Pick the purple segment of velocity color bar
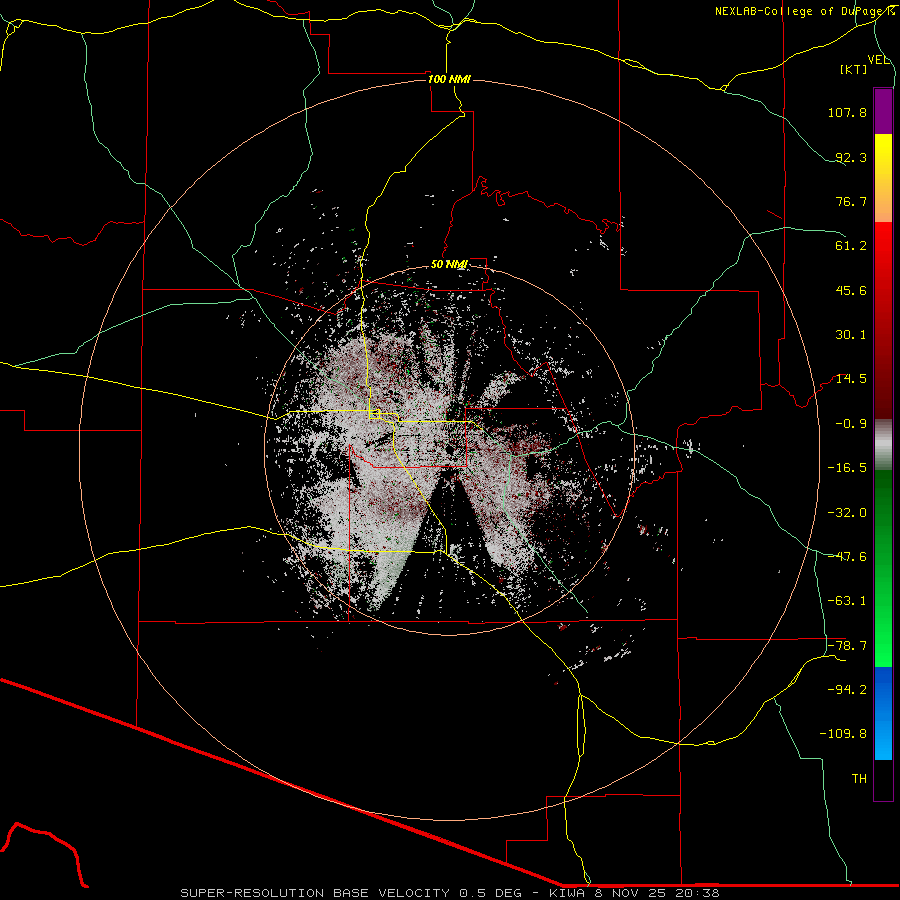The width and height of the screenshot is (900, 900). pyautogui.click(x=883, y=111)
